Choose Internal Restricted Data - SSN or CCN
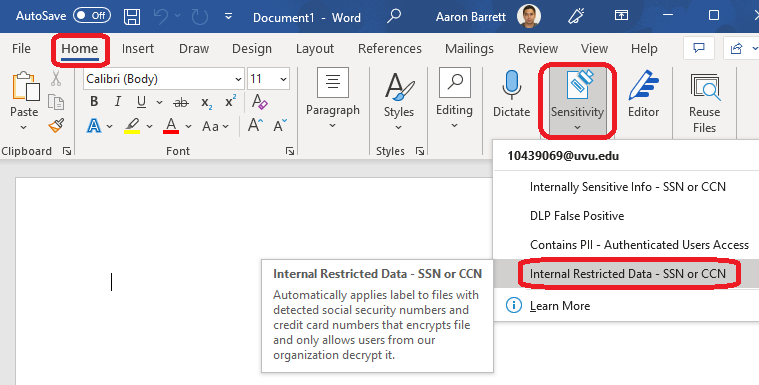Image resolution: width=759 pixels, height=385 pixels. pyautogui.click(x=627, y=274)
